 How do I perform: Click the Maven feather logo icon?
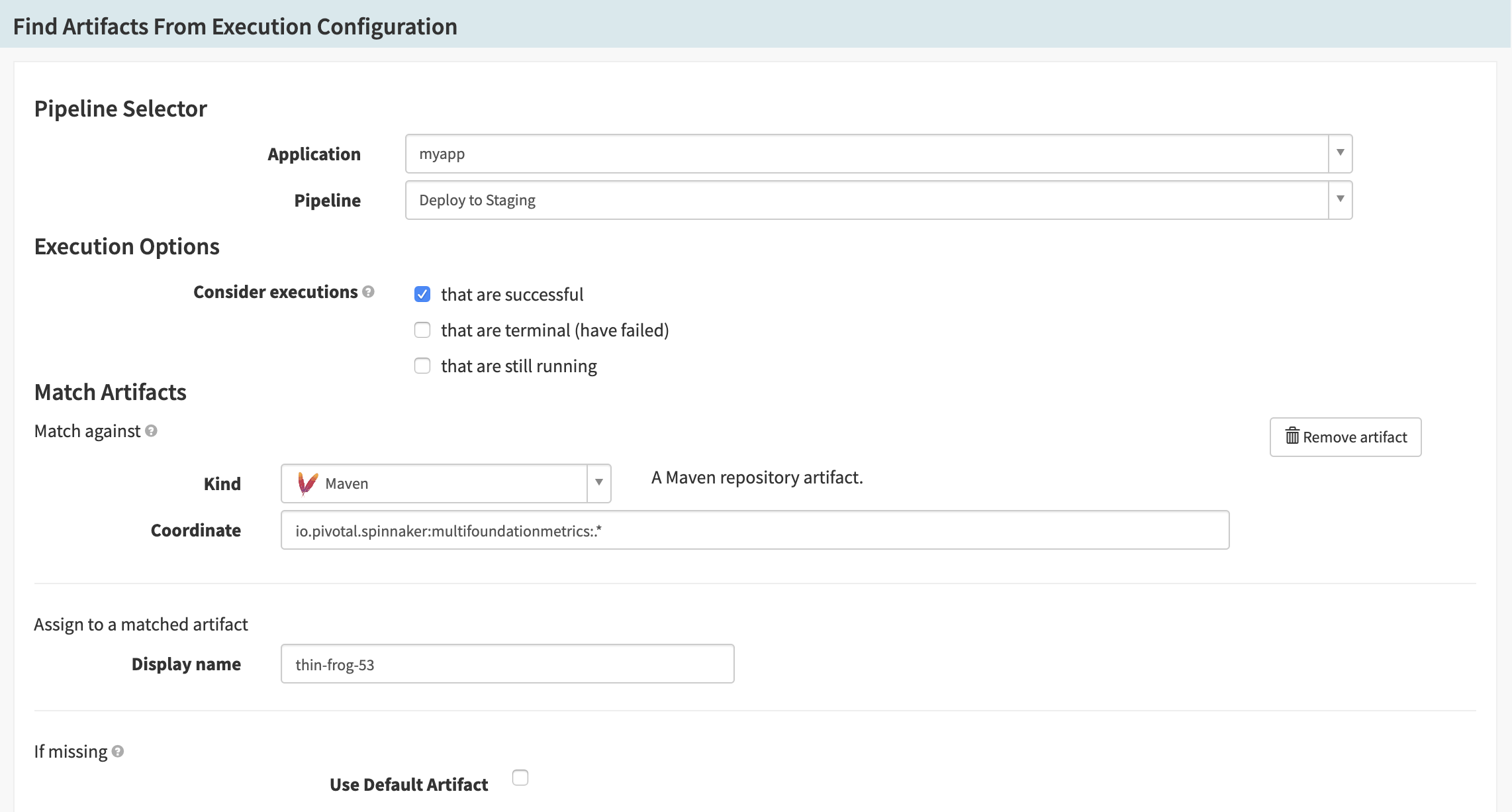coord(307,483)
